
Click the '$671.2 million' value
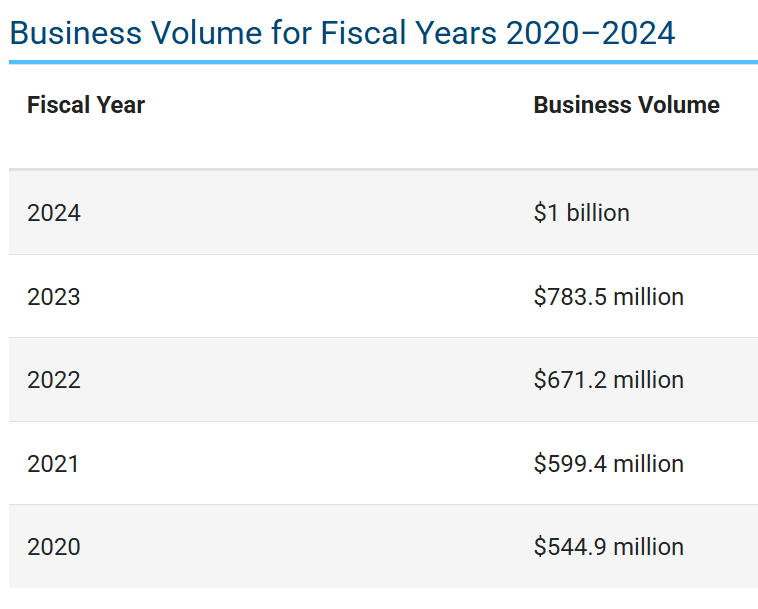[608, 380]
